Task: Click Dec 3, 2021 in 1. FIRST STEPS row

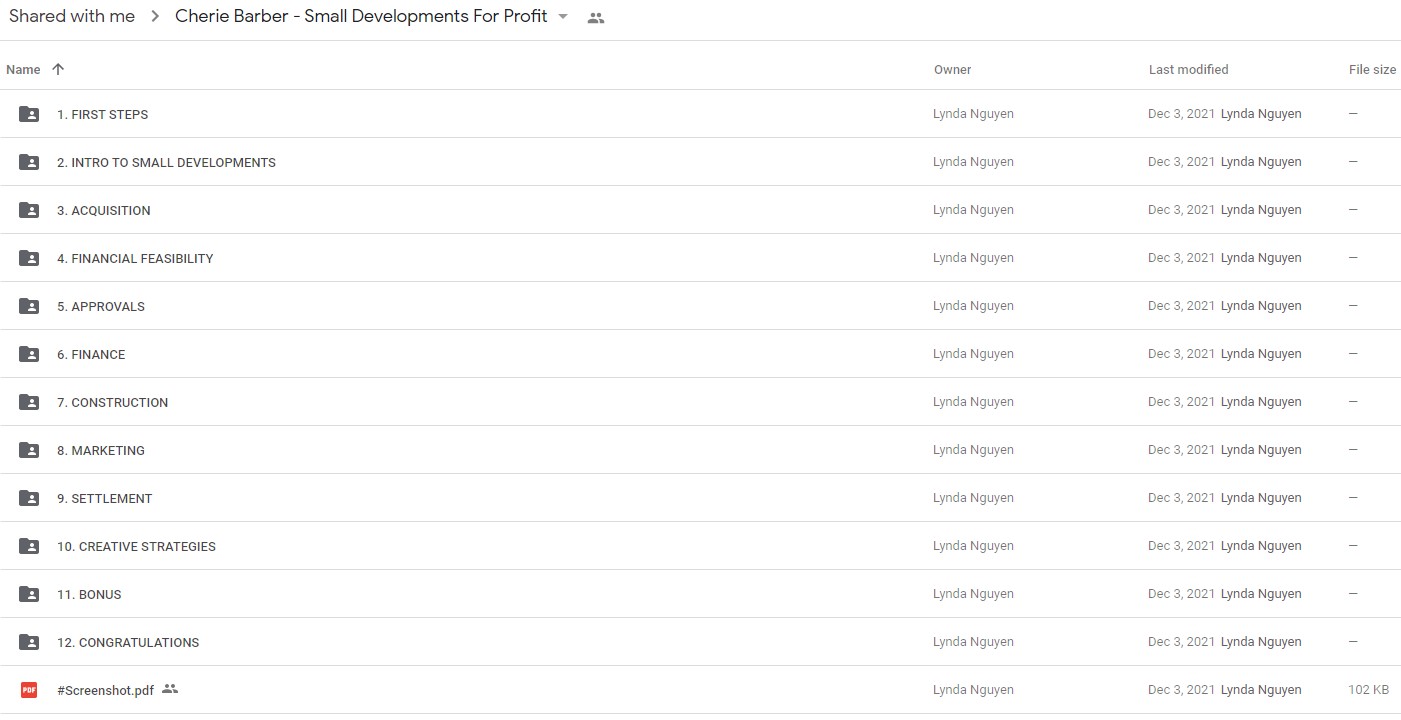Action: pyautogui.click(x=1181, y=114)
